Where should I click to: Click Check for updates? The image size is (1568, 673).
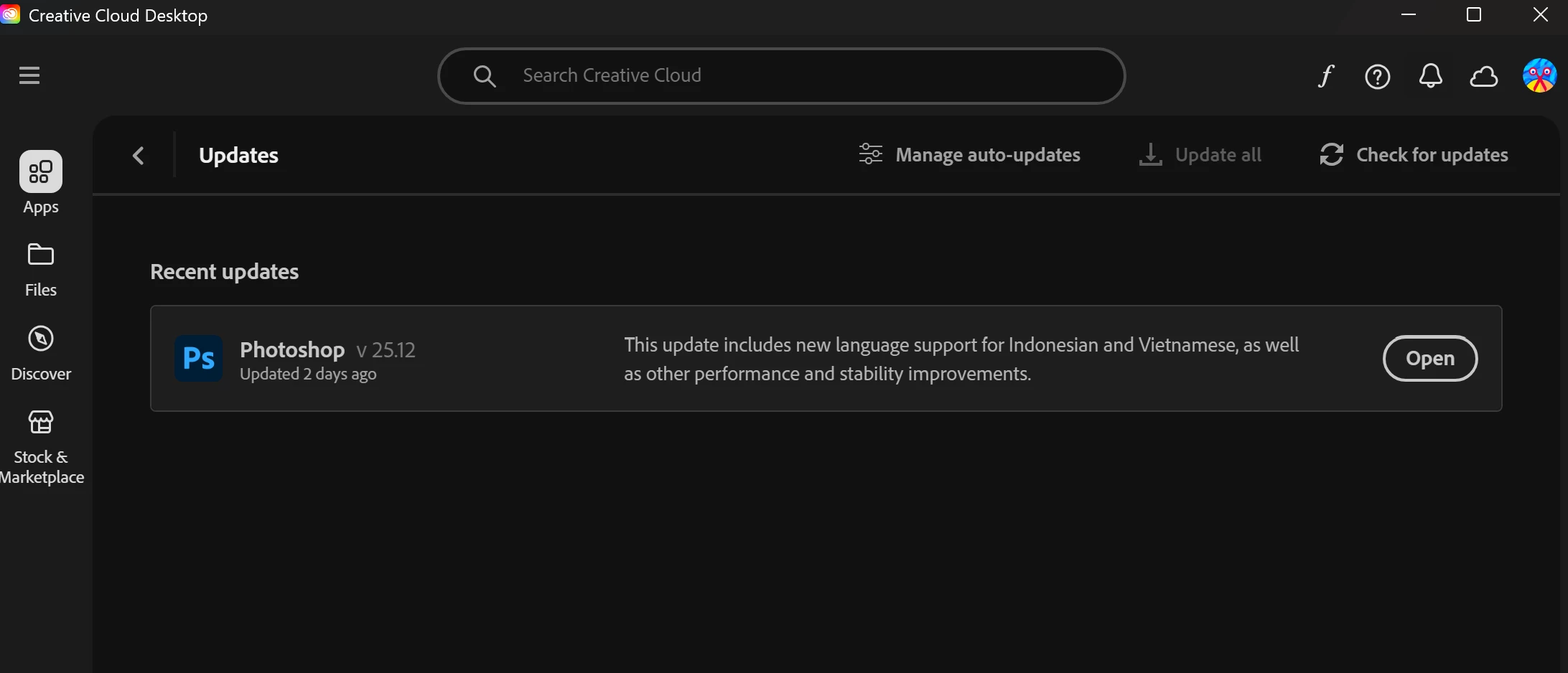(x=1414, y=155)
